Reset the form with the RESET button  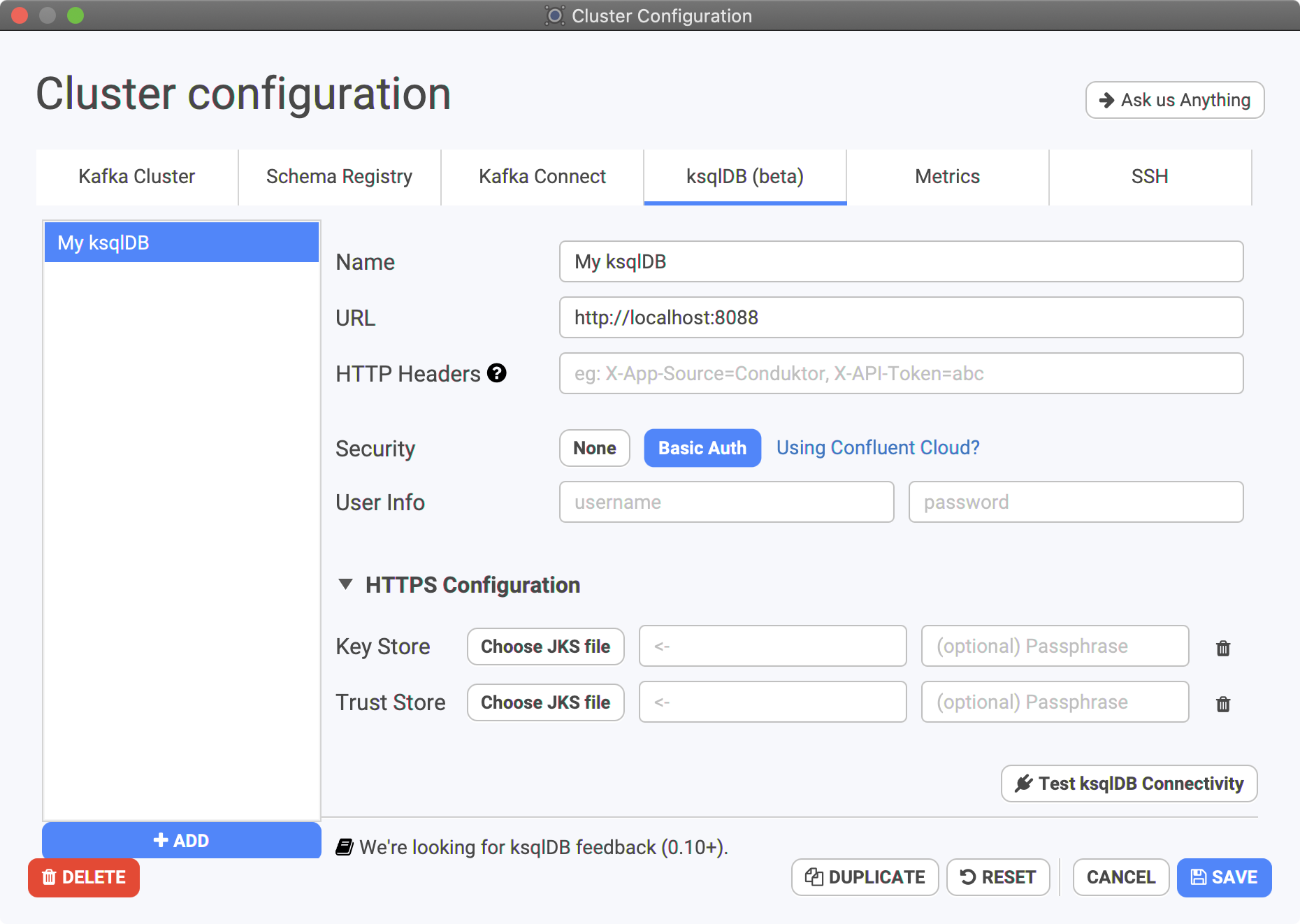[998, 877]
